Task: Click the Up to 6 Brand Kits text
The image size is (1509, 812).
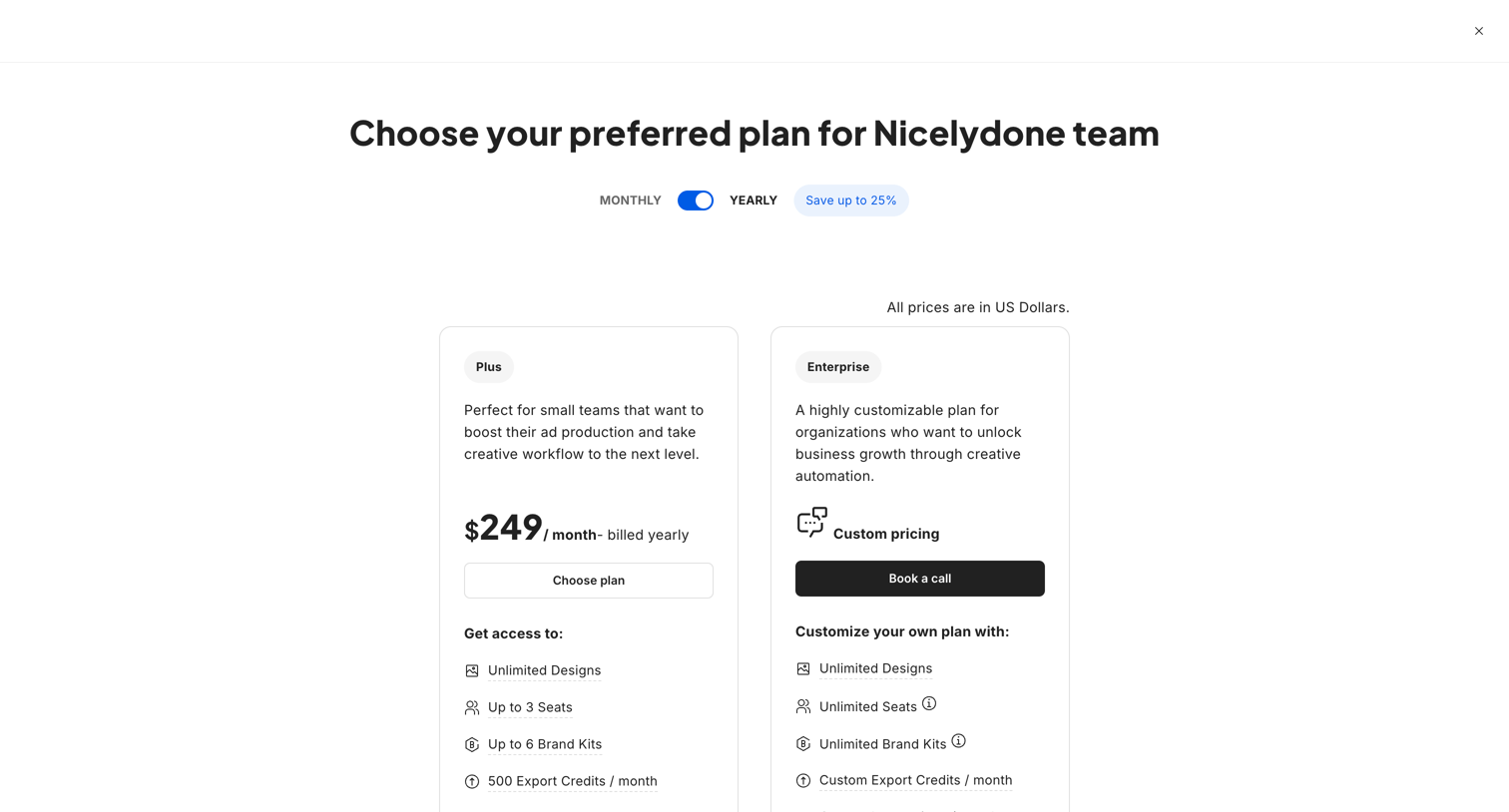Action: [x=544, y=744]
